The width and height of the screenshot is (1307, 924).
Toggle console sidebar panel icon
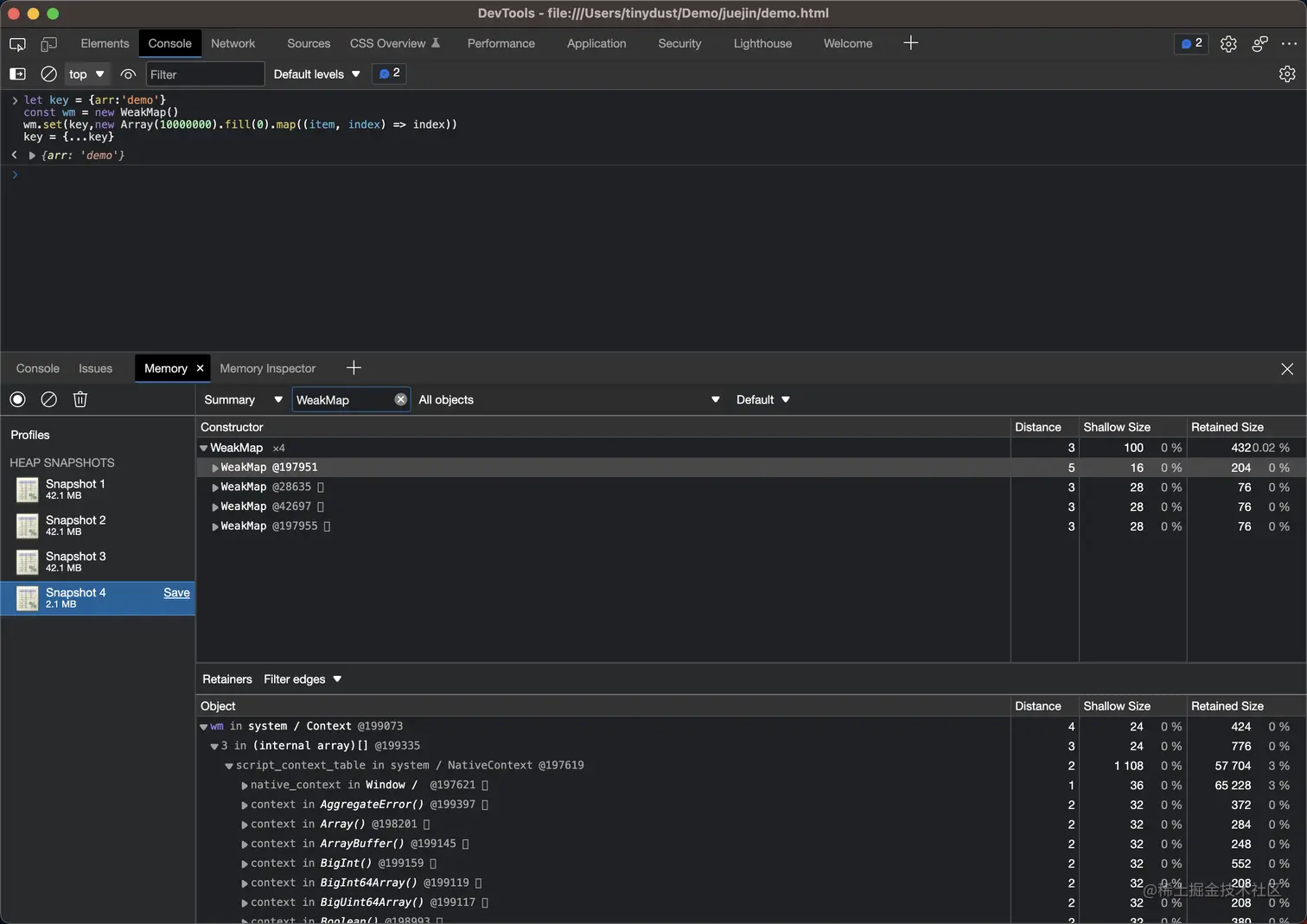click(17, 74)
